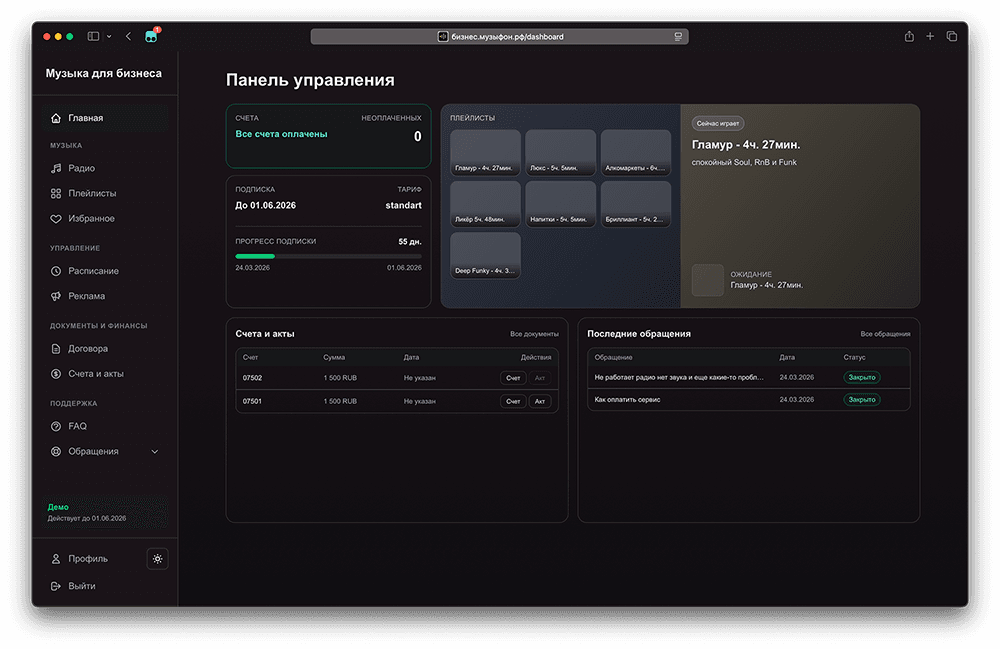Open the Все обращения link

(x=885, y=334)
